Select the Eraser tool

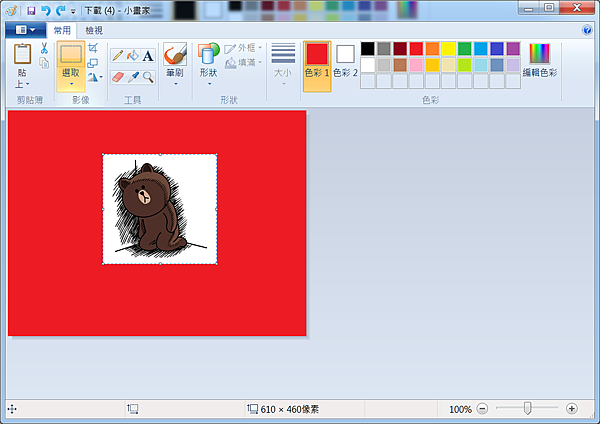click(117, 77)
